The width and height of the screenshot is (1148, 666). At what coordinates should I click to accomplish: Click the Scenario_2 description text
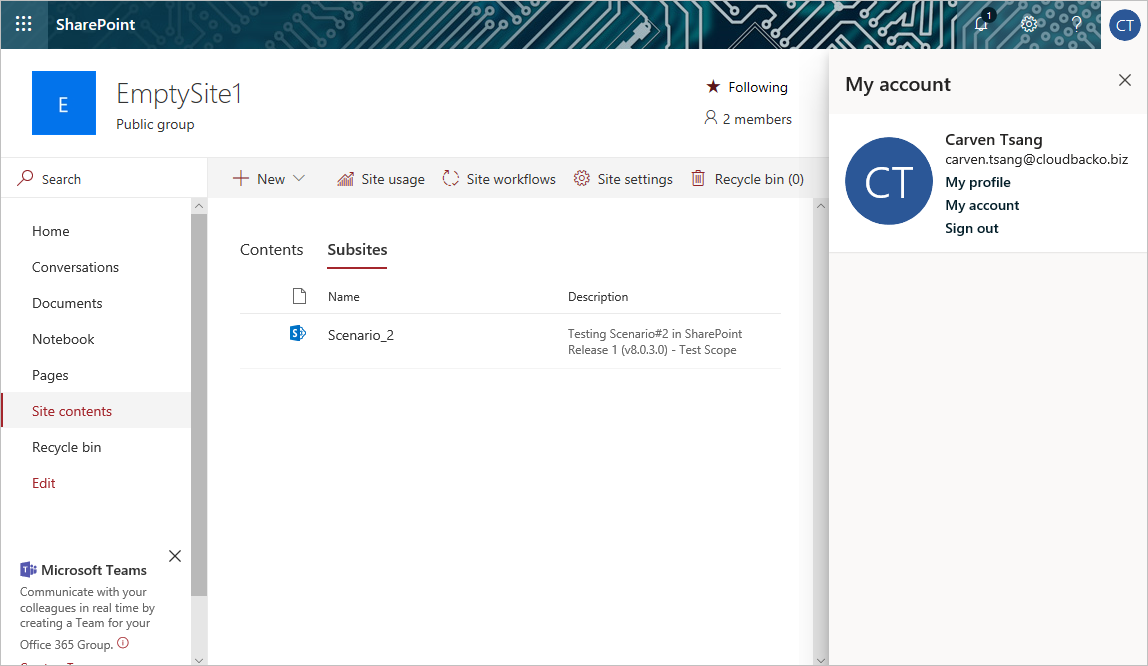tap(655, 342)
